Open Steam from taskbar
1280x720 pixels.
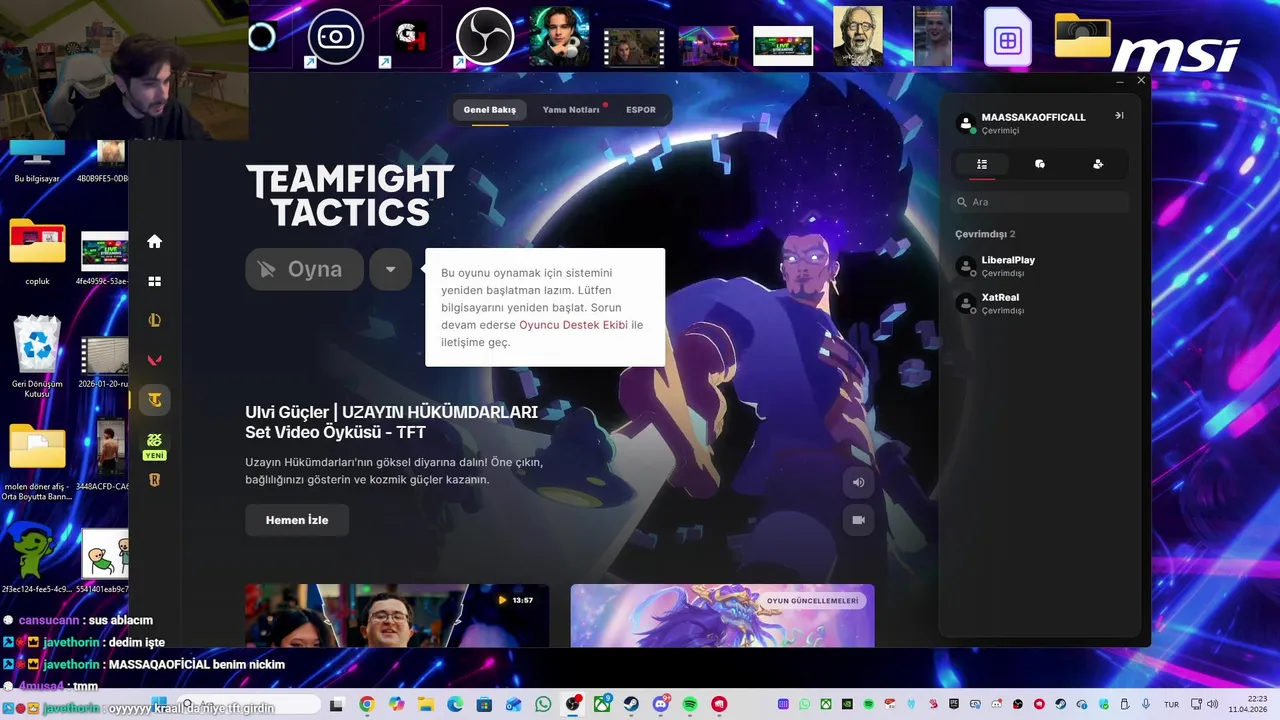coord(631,705)
